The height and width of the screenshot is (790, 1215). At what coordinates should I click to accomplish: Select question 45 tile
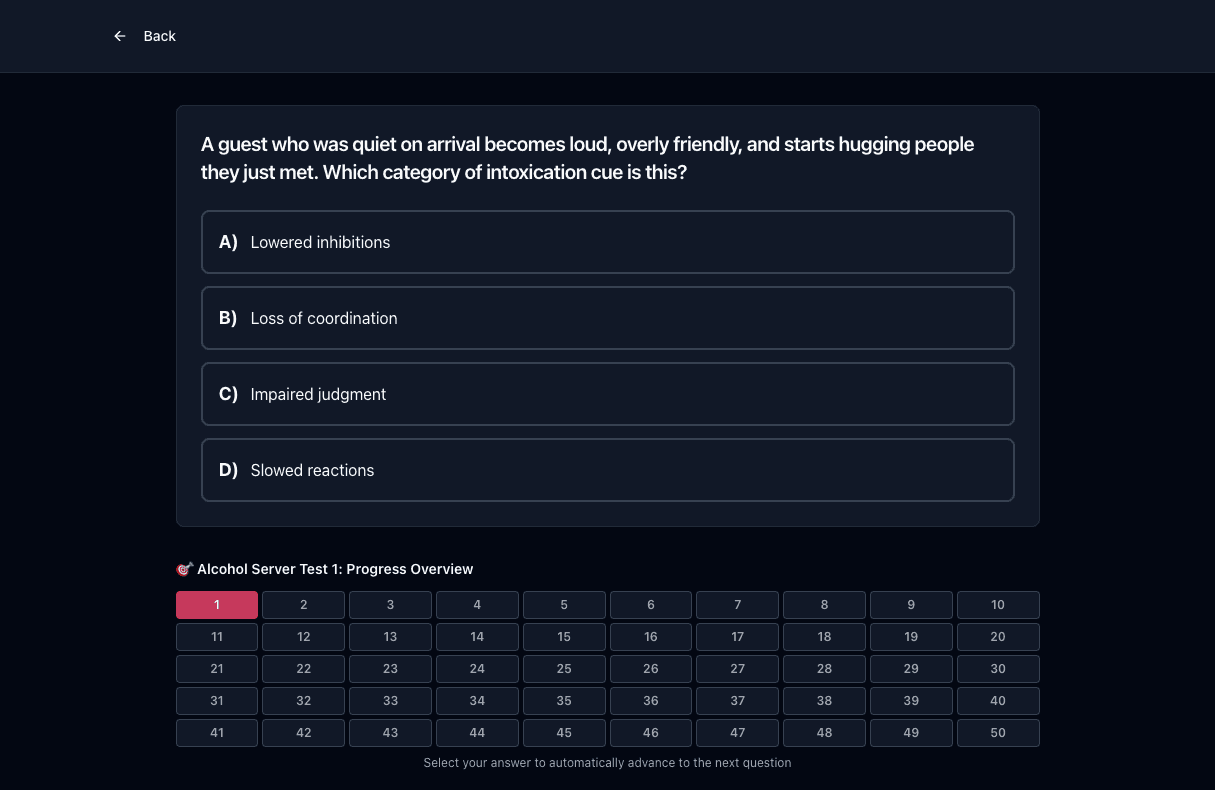(x=564, y=733)
